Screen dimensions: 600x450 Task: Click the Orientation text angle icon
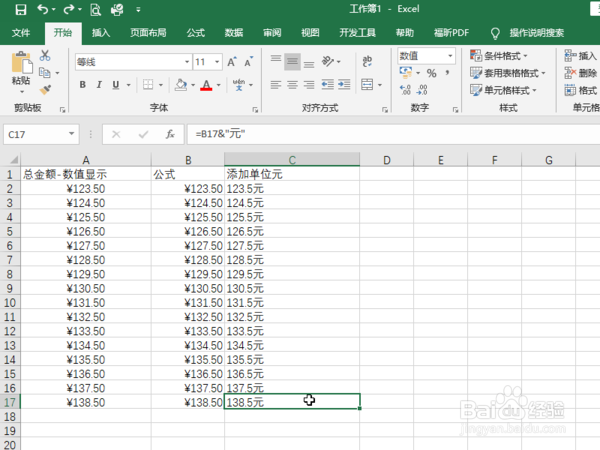coord(328,61)
